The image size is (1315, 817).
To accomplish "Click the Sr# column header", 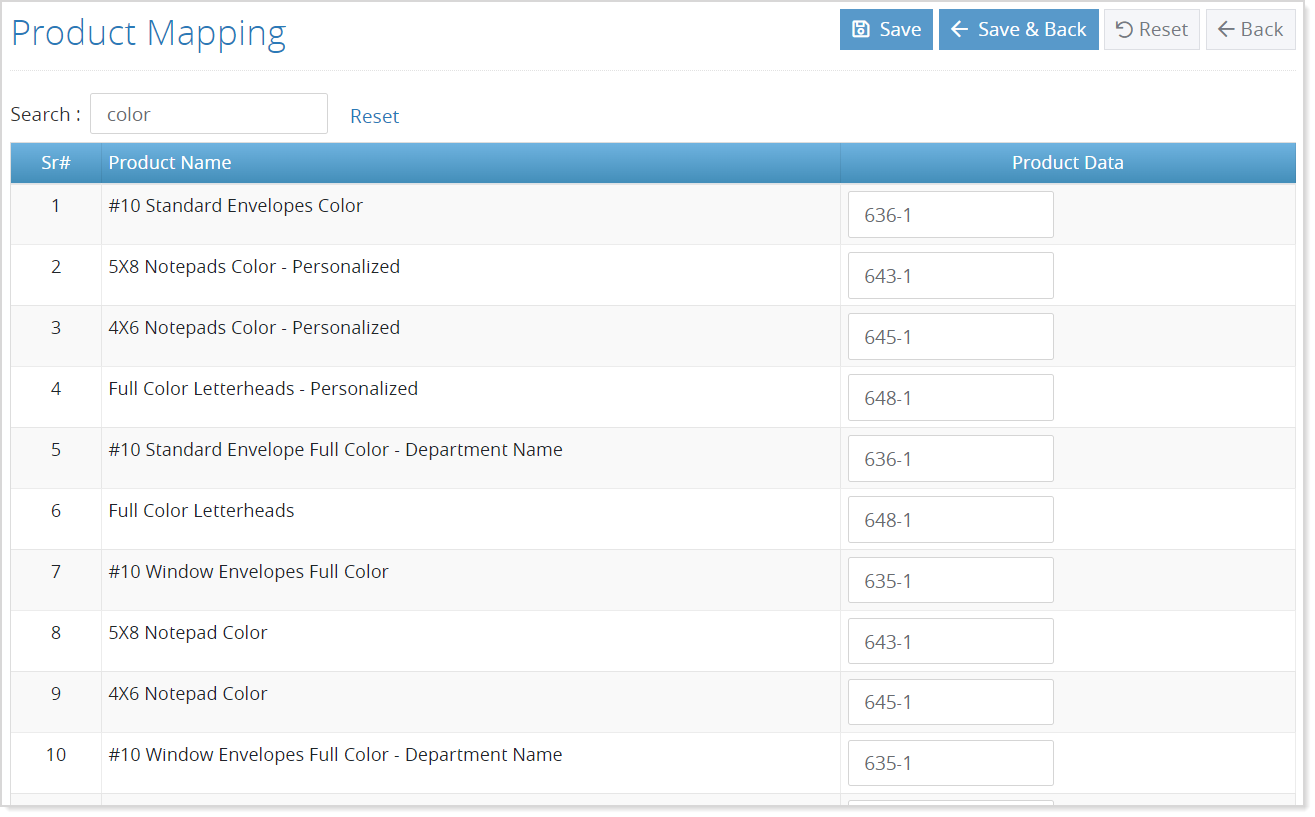I will coord(55,162).
